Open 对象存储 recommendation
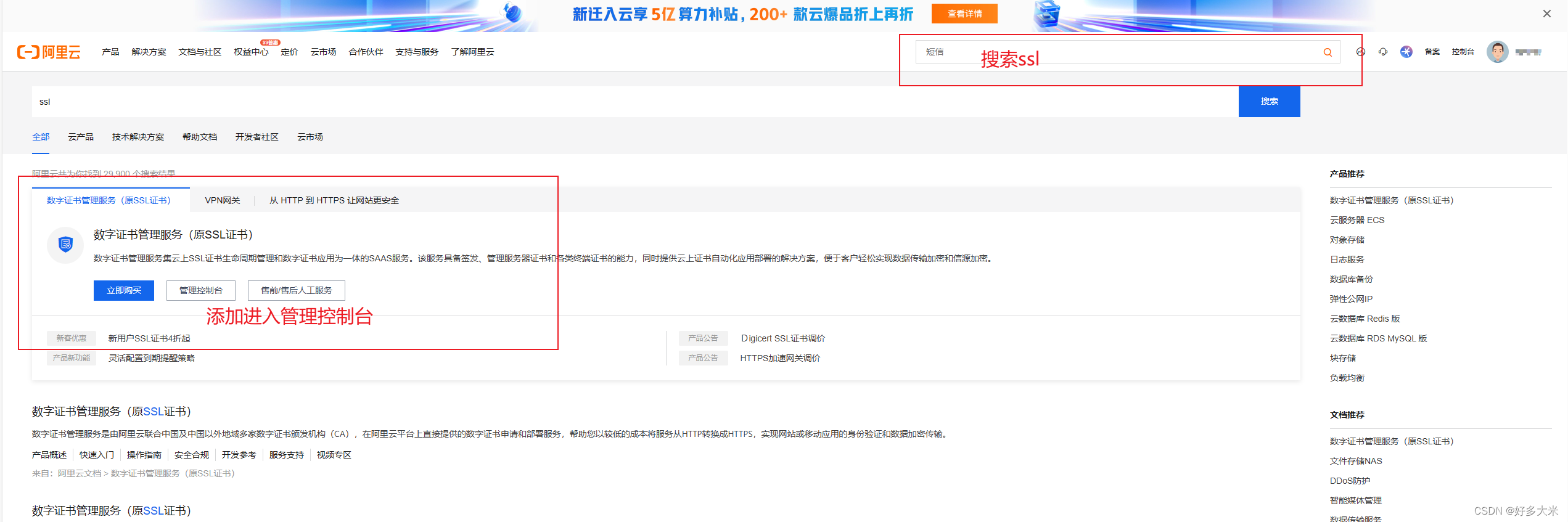Screen dimensions: 1568x522 pos(1347,240)
